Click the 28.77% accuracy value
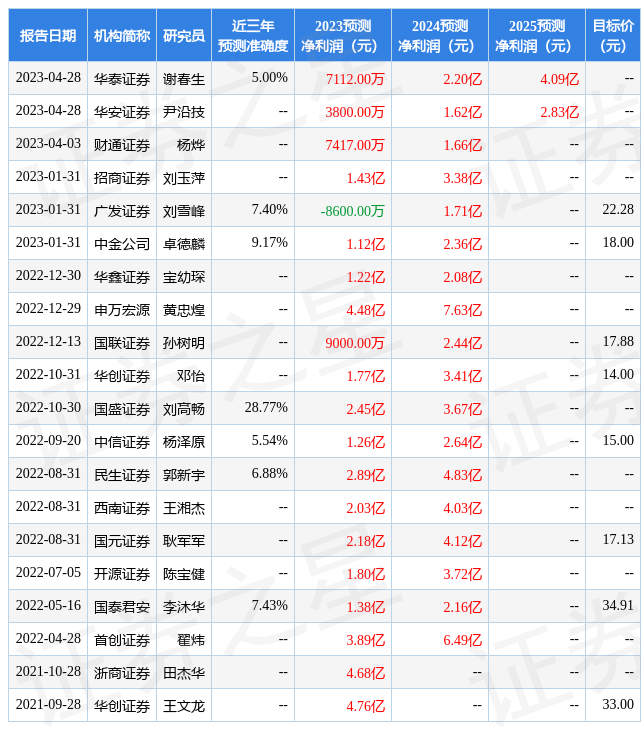This screenshot has height=730, width=641. pos(266,408)
